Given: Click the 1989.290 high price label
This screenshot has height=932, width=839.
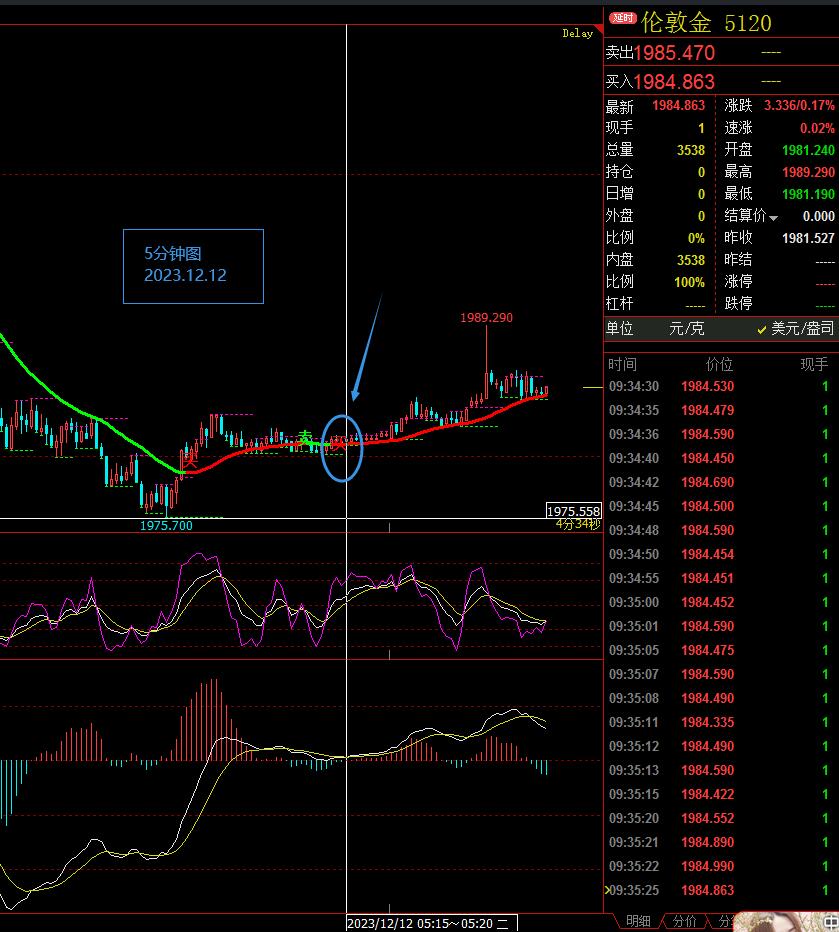Looking at the screenshot, I should tap(486, 318).
